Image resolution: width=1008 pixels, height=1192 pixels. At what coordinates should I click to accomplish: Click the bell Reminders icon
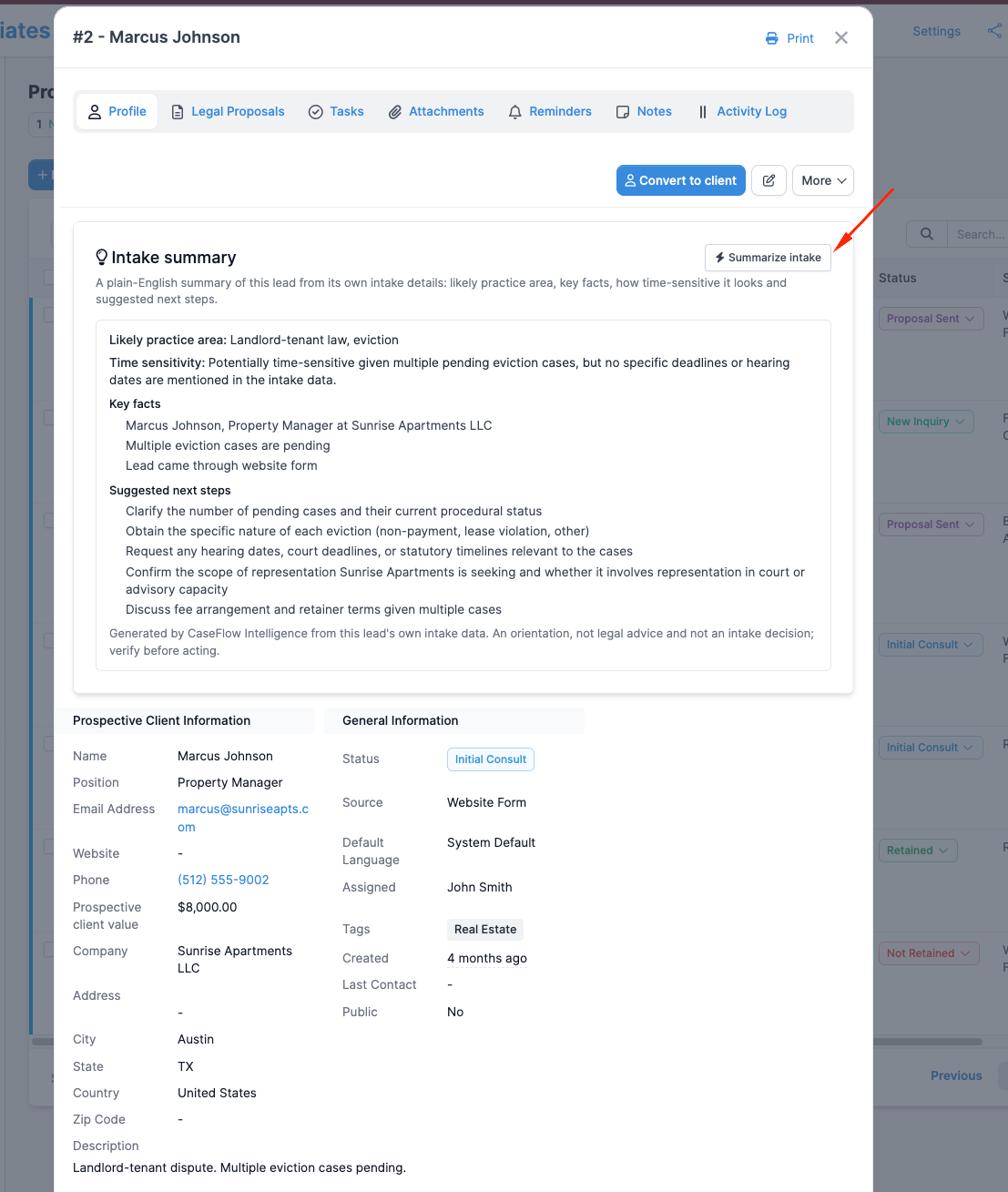pos(515,112)
